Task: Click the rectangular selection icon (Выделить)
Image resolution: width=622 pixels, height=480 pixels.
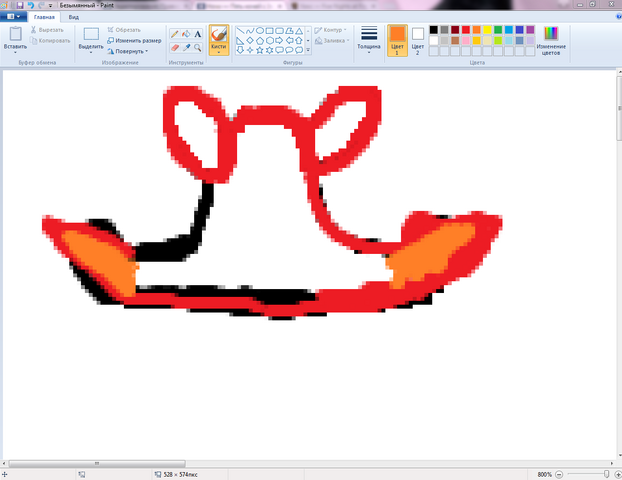Action: (91, 34)
